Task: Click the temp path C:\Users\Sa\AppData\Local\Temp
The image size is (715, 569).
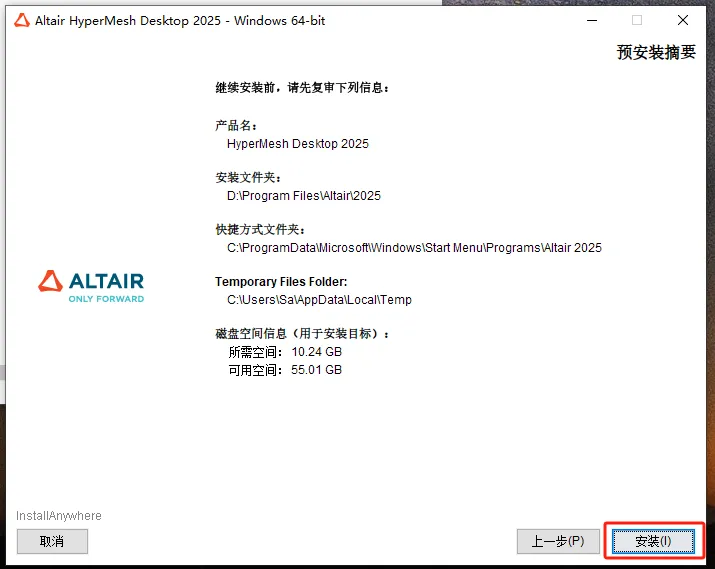Action: click(x=319, y=300)
